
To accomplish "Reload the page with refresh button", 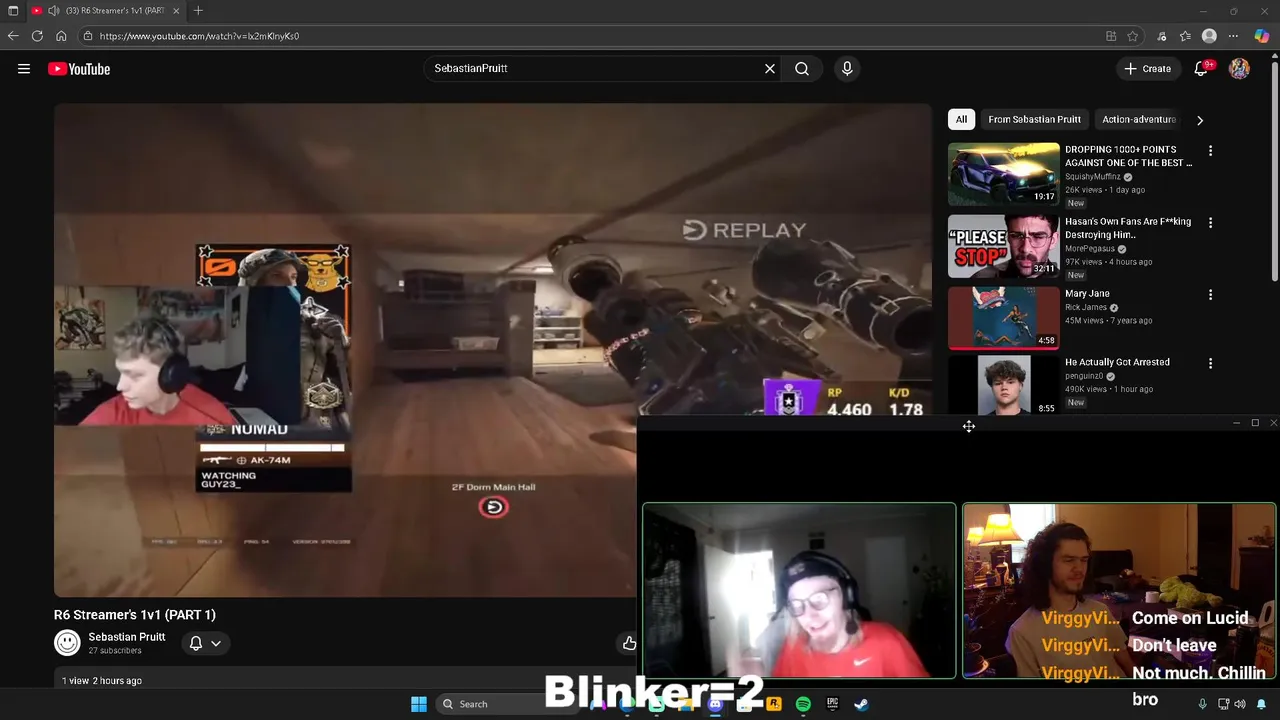I will (x=37, y=36).
